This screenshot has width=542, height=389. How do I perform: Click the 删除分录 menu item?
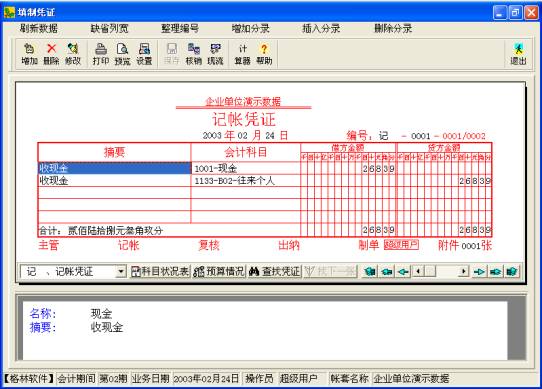pos(393,28)
